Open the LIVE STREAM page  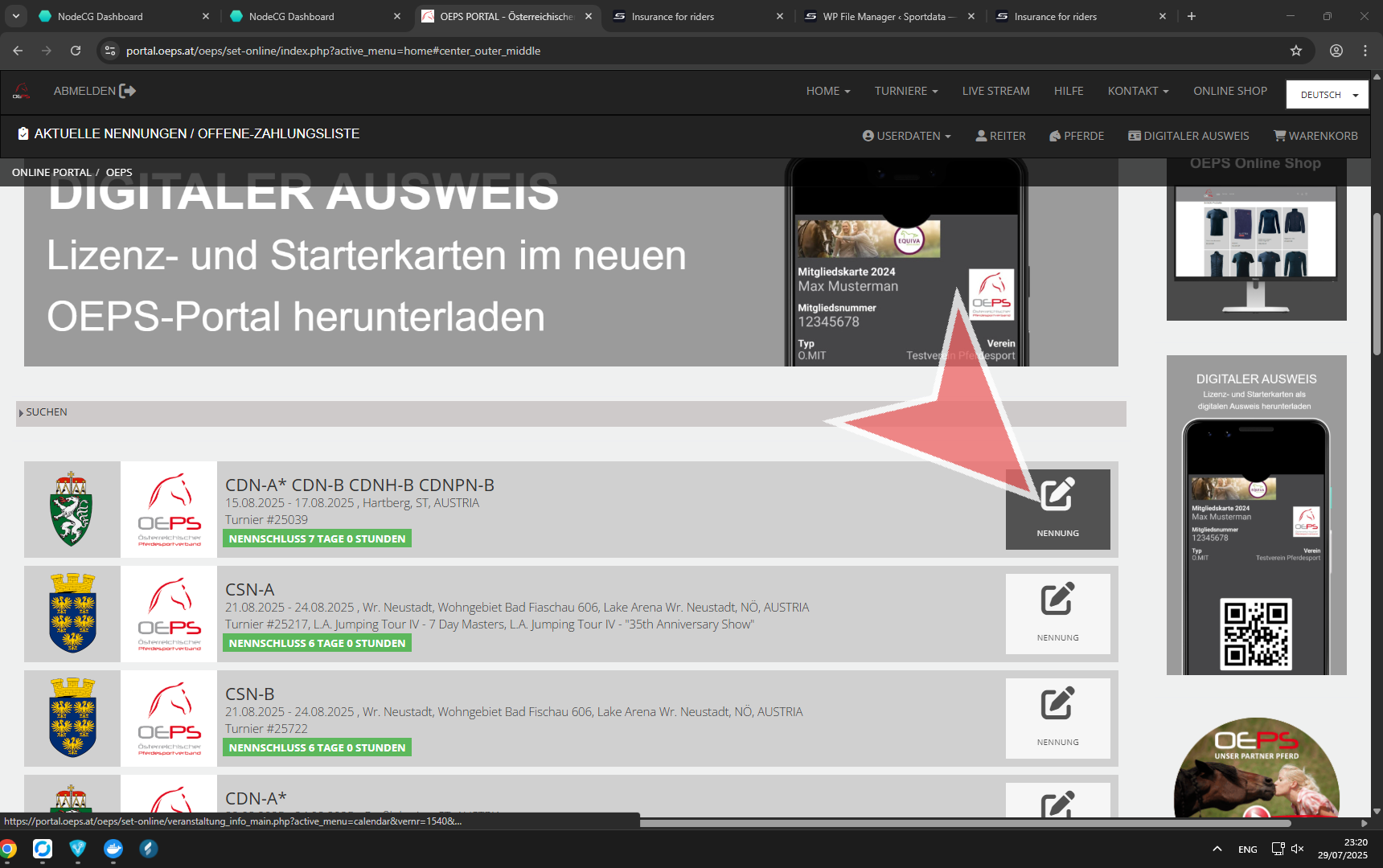point(995,91)
